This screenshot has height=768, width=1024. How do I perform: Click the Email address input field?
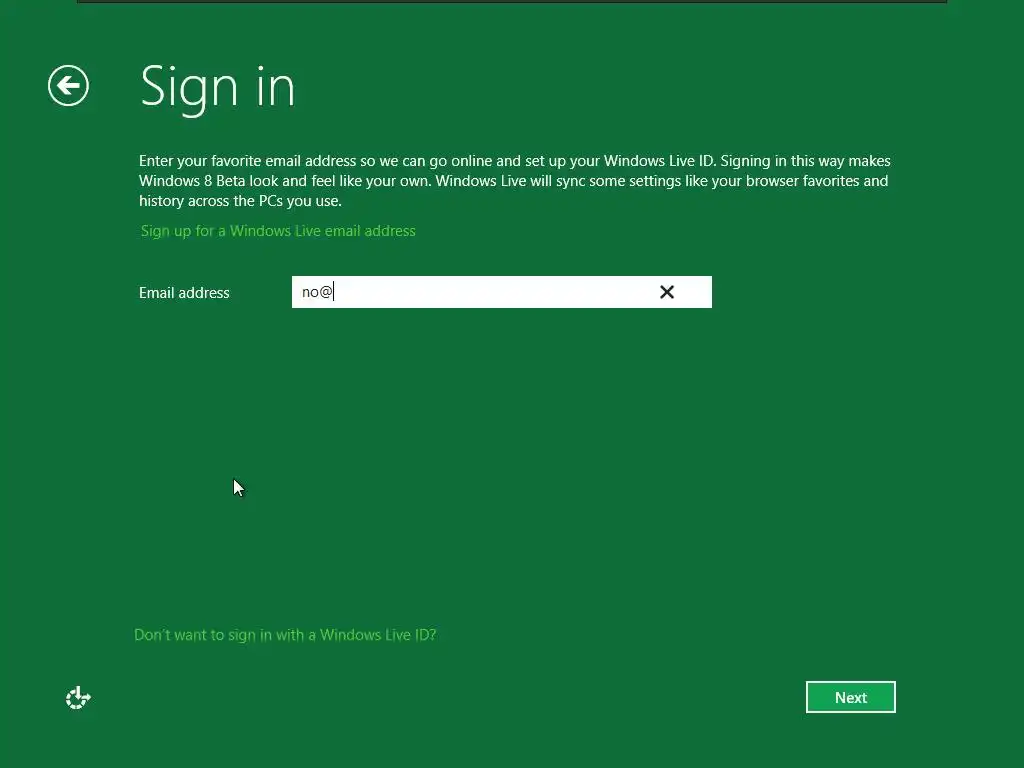point(502,292)
